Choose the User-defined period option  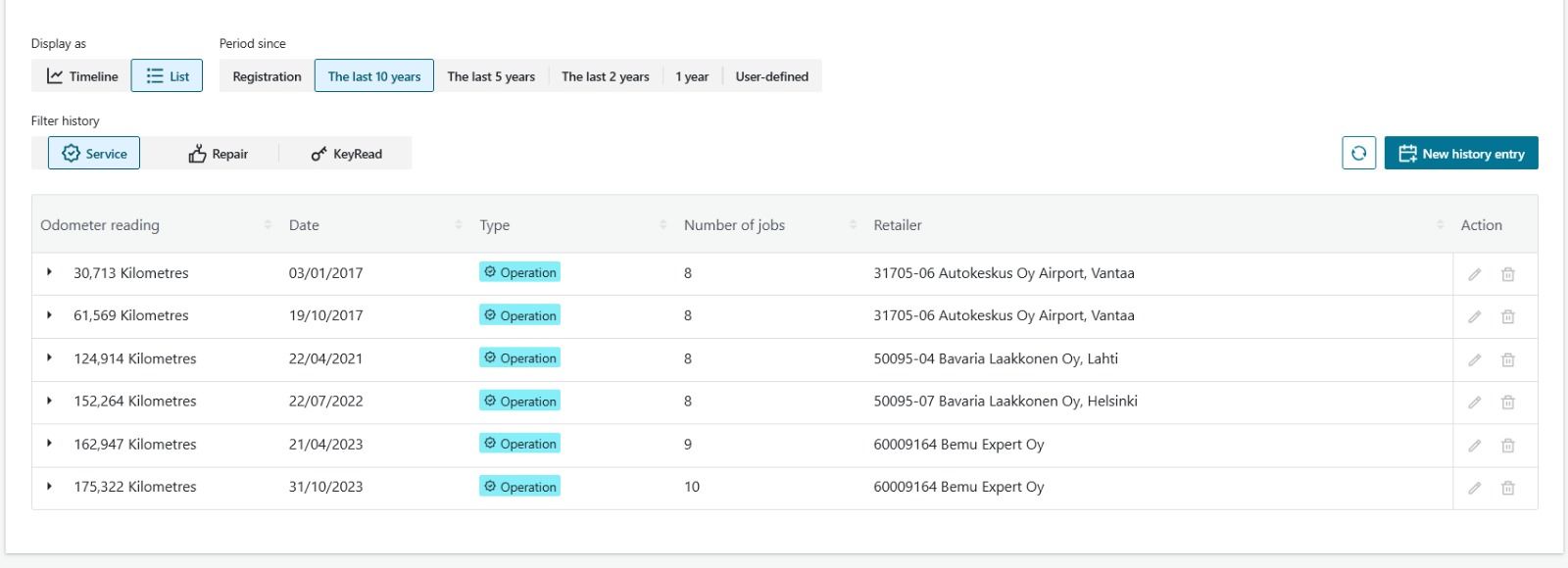click(x=772, y=75)
